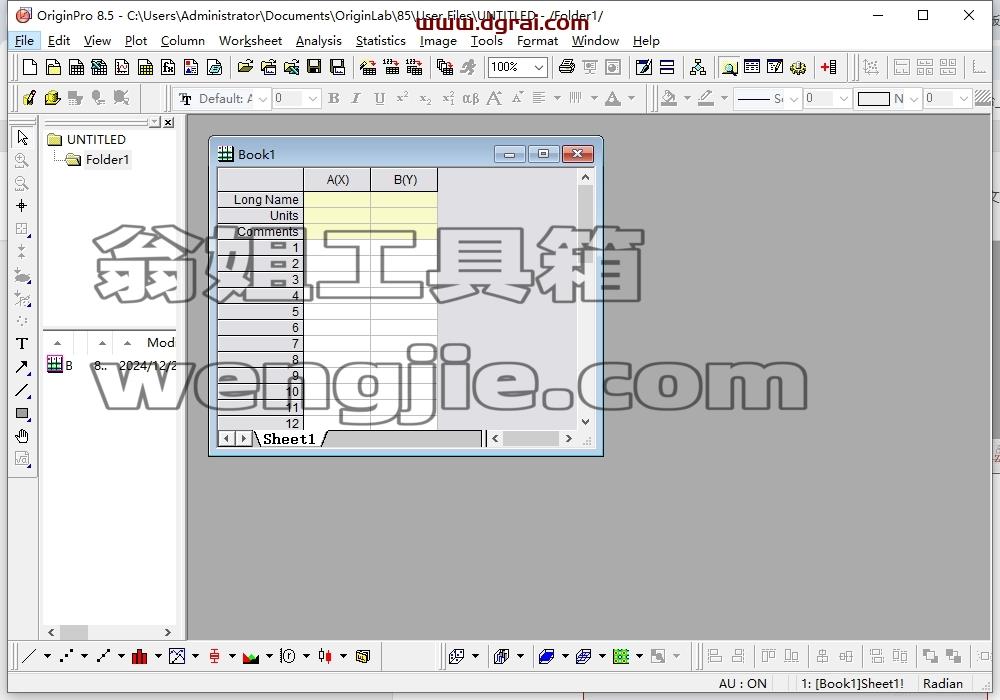This screenshot has width=1000, height=700.
Task: Open the Plot menu
Action: (x=136, y=41)
